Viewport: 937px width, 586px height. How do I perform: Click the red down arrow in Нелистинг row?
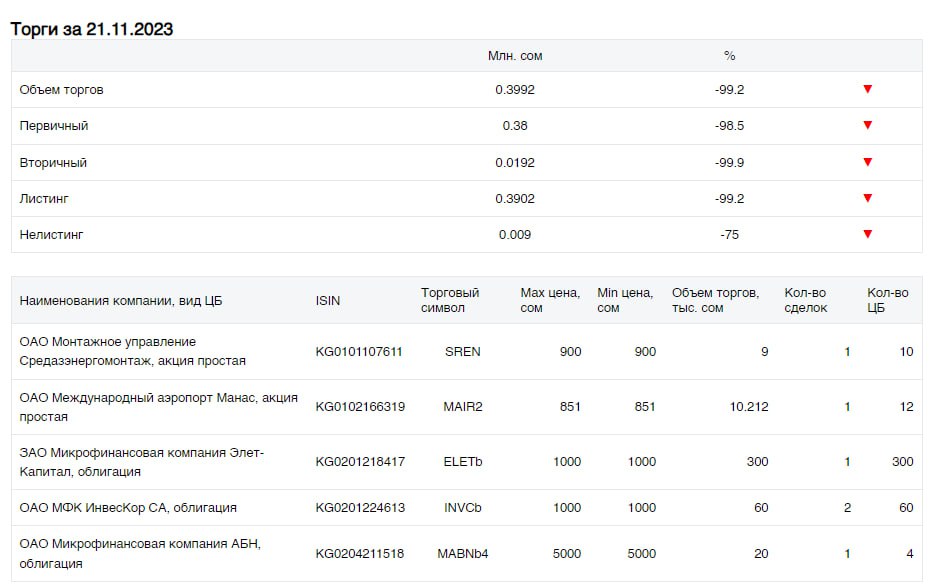[x=868, y=234]
